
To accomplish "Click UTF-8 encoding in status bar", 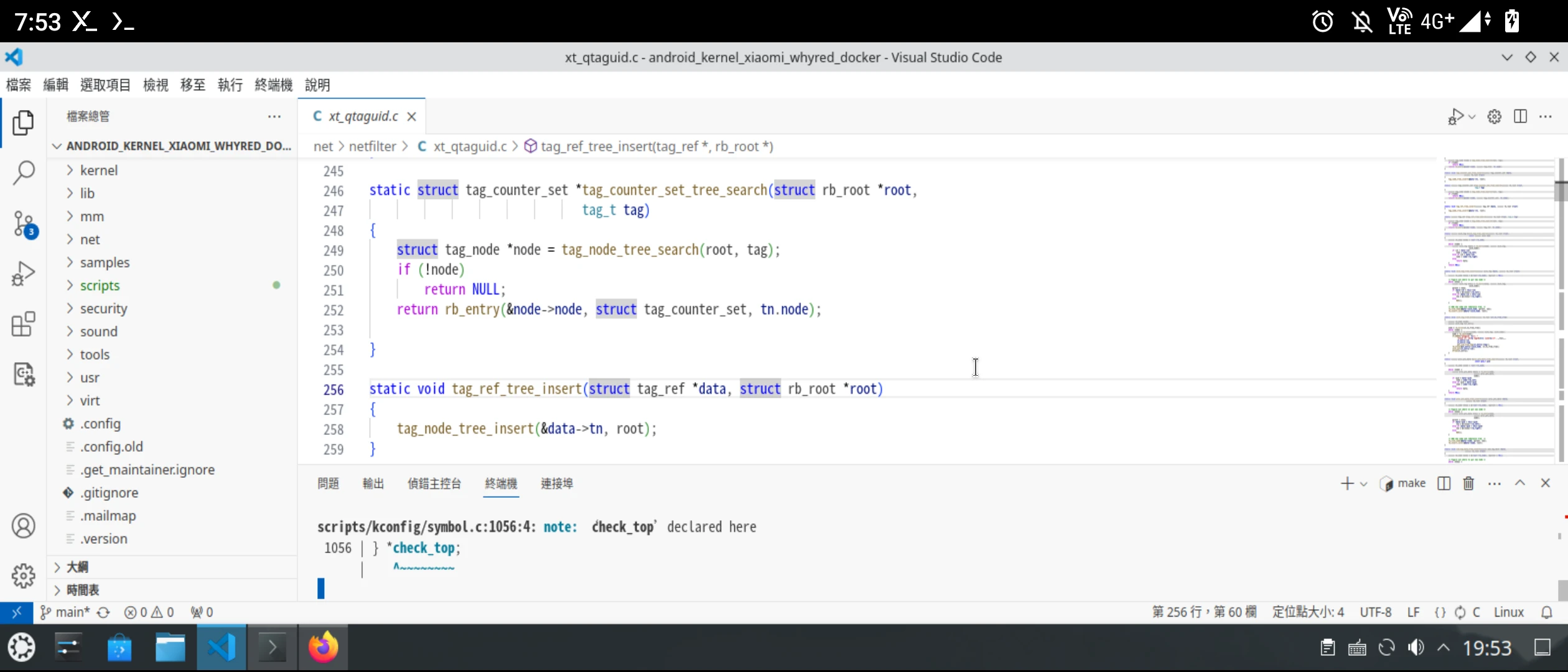I will pos(1375,612).
